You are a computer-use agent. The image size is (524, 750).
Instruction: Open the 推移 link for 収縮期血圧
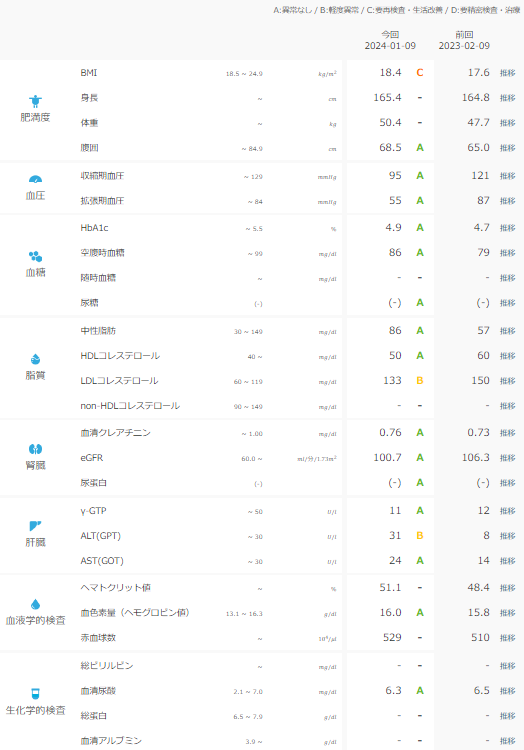(507, 176)
